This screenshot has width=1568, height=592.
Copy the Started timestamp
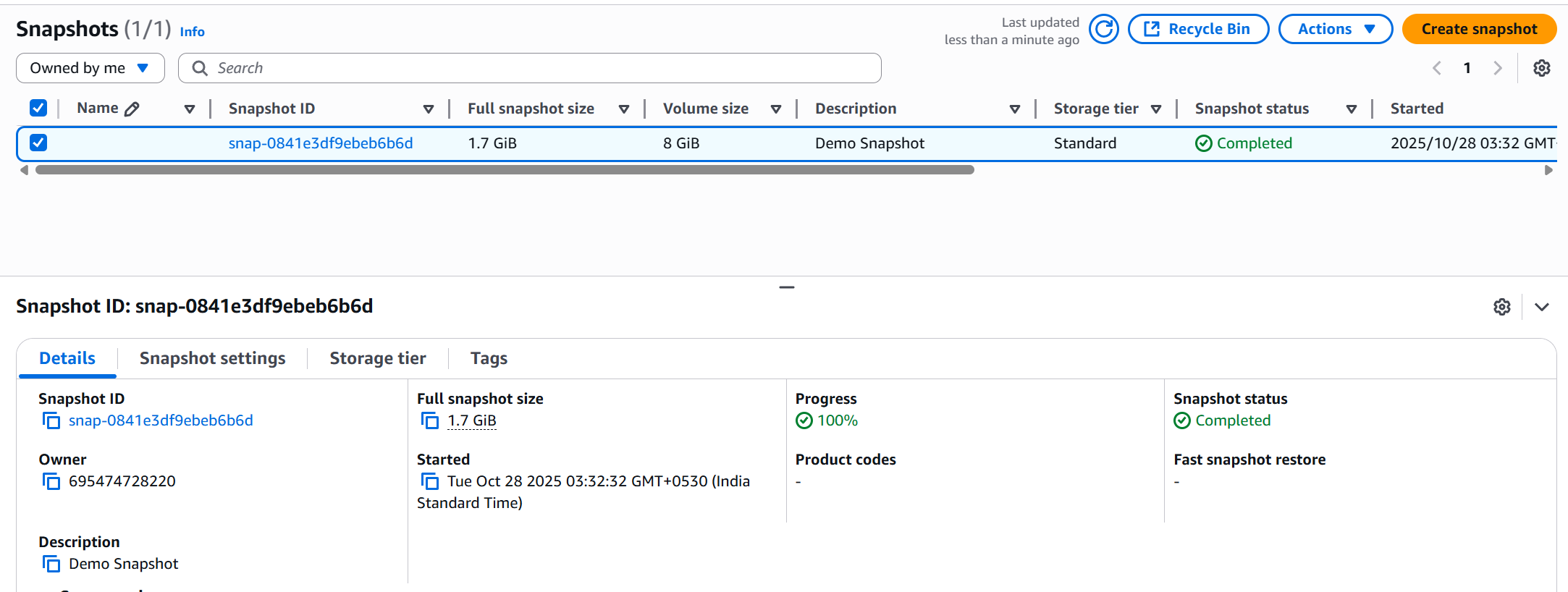[430, 481]
